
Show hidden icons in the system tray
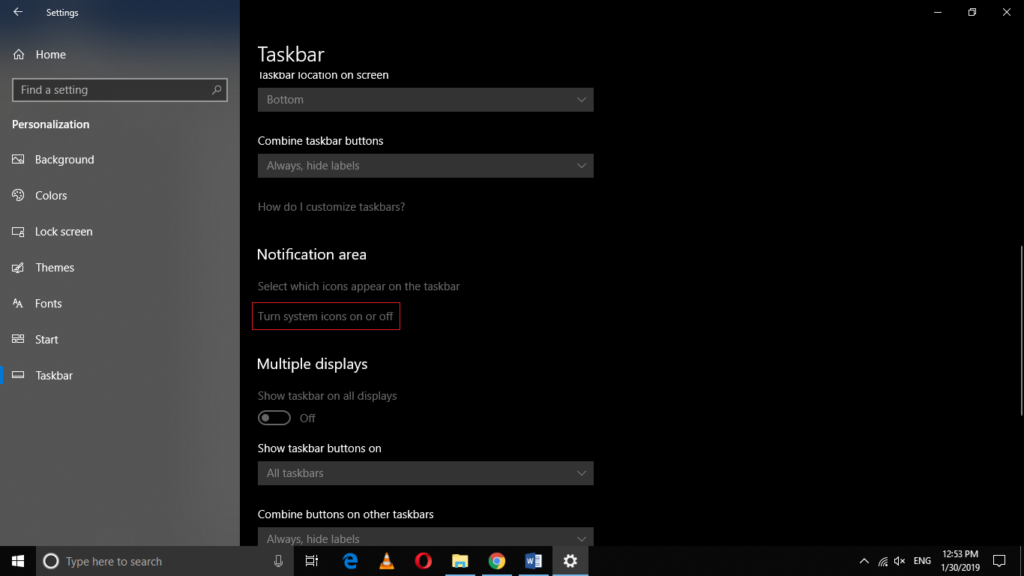(864, 561)
